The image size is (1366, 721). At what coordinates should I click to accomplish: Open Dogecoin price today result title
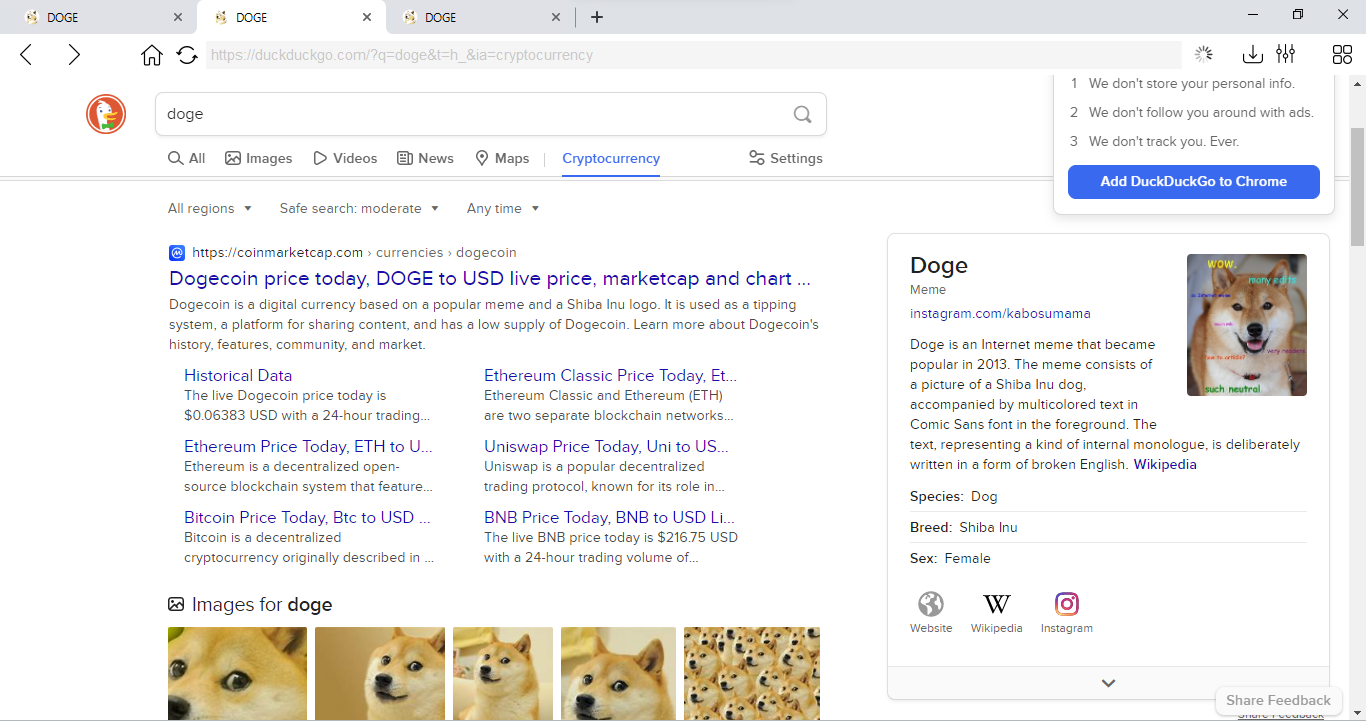pos(490,278)
